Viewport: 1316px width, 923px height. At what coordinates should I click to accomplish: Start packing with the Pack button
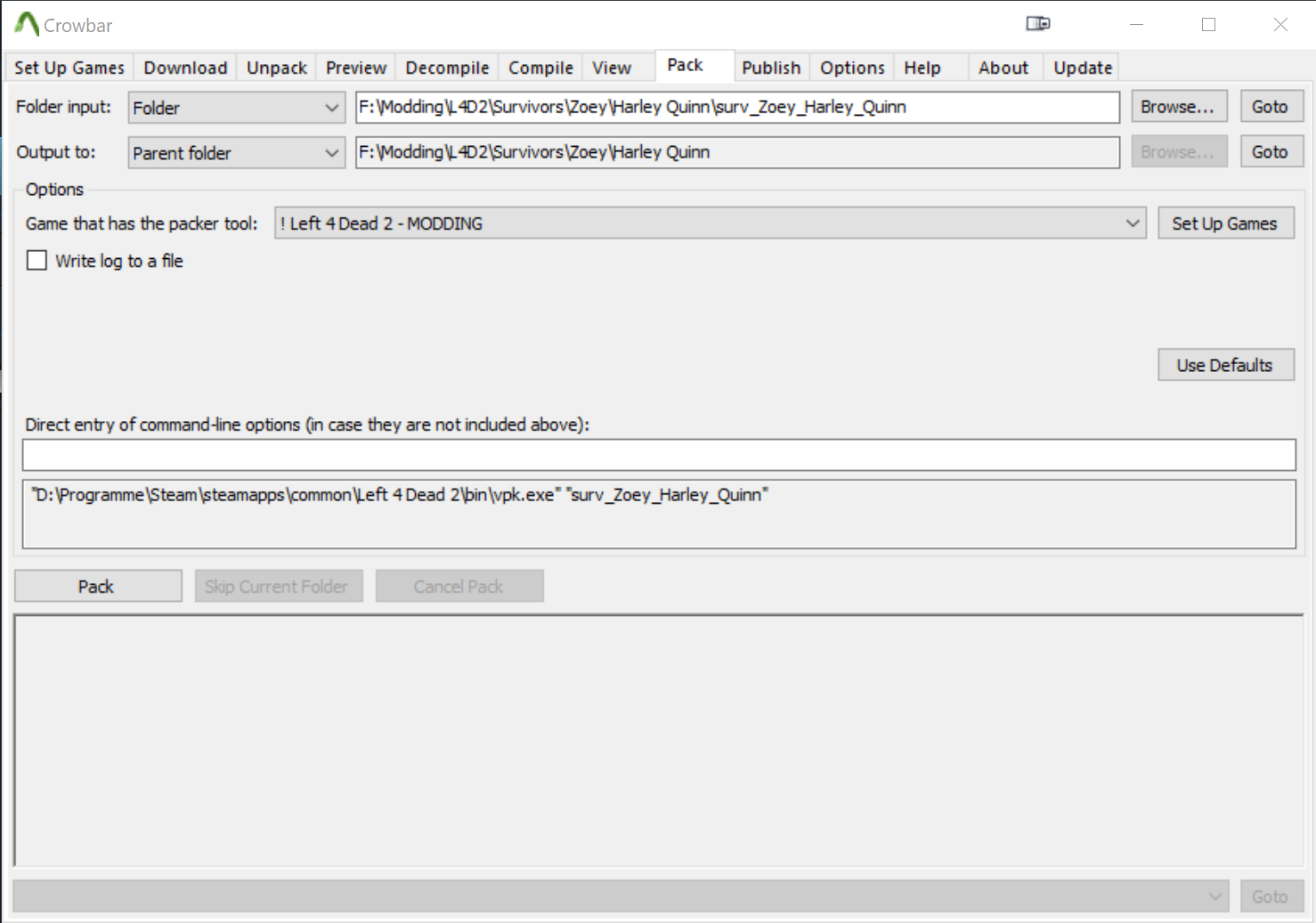click(x=98, y=587)
